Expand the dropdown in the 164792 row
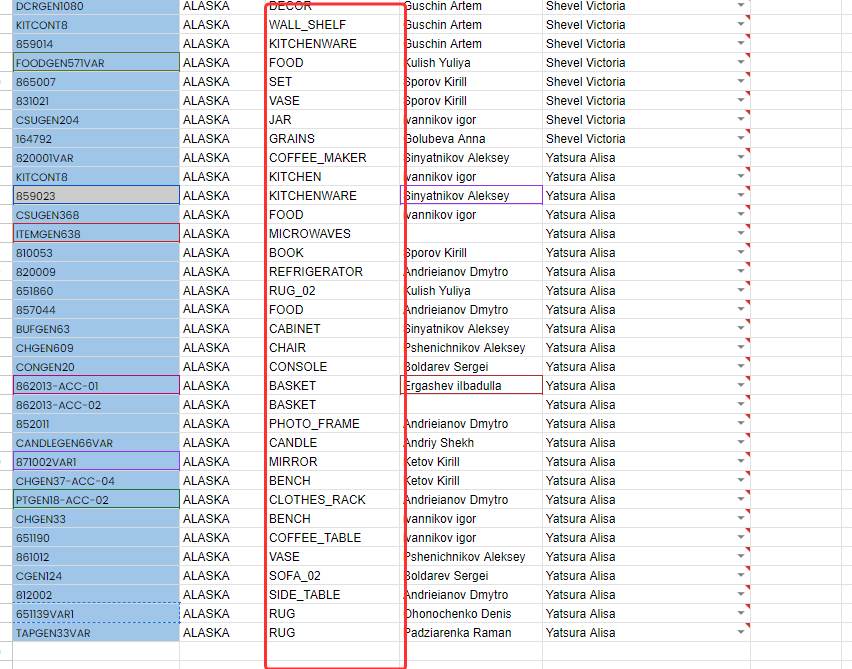 point(741,138)
